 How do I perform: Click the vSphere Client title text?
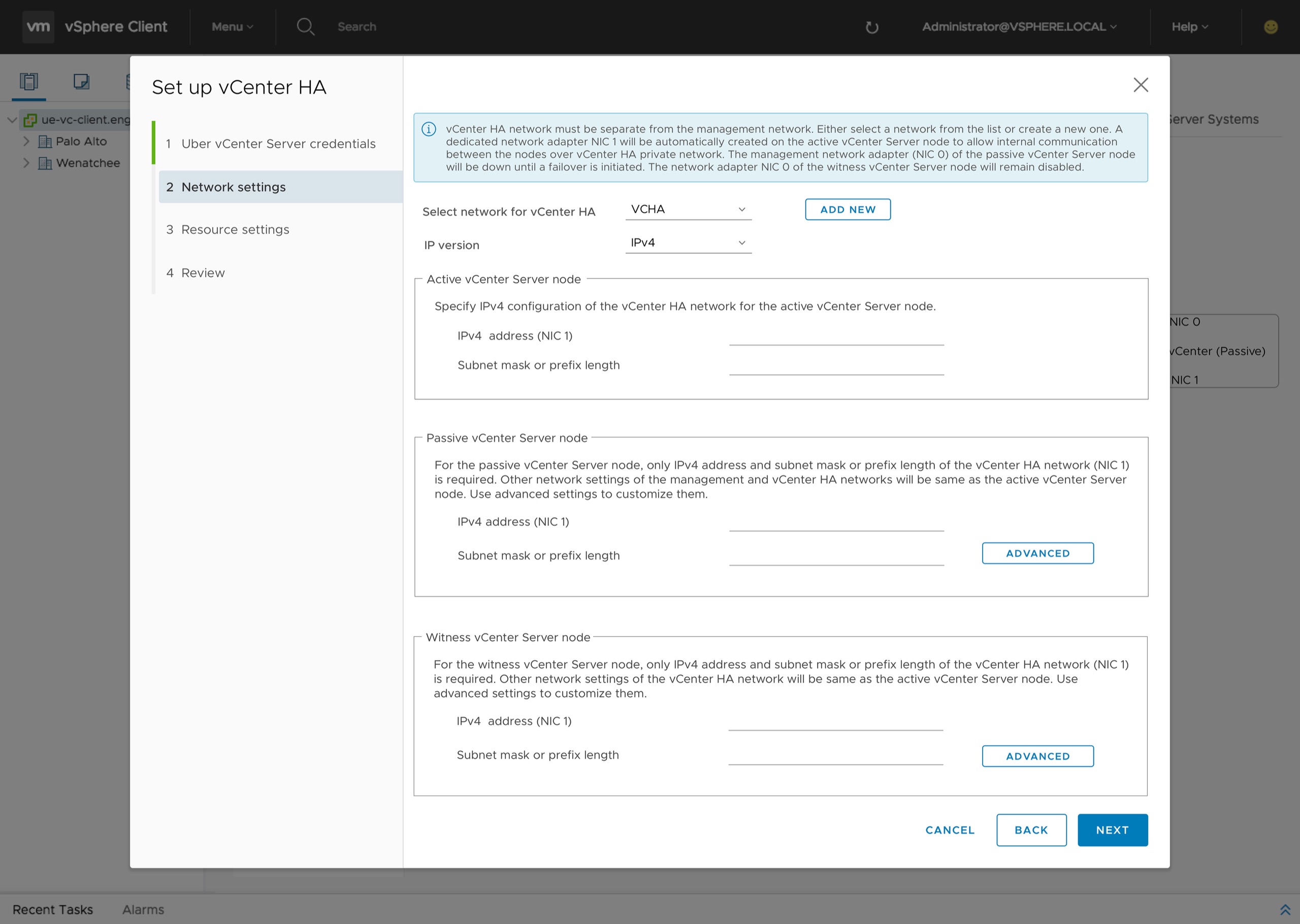115,27
